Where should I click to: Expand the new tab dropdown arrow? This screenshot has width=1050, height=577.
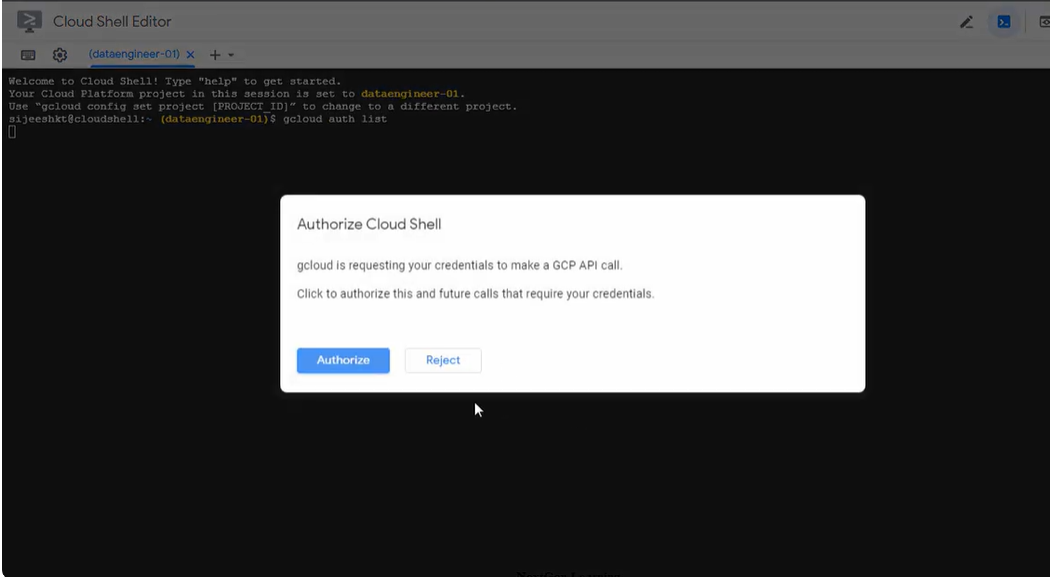coord(231,55)
